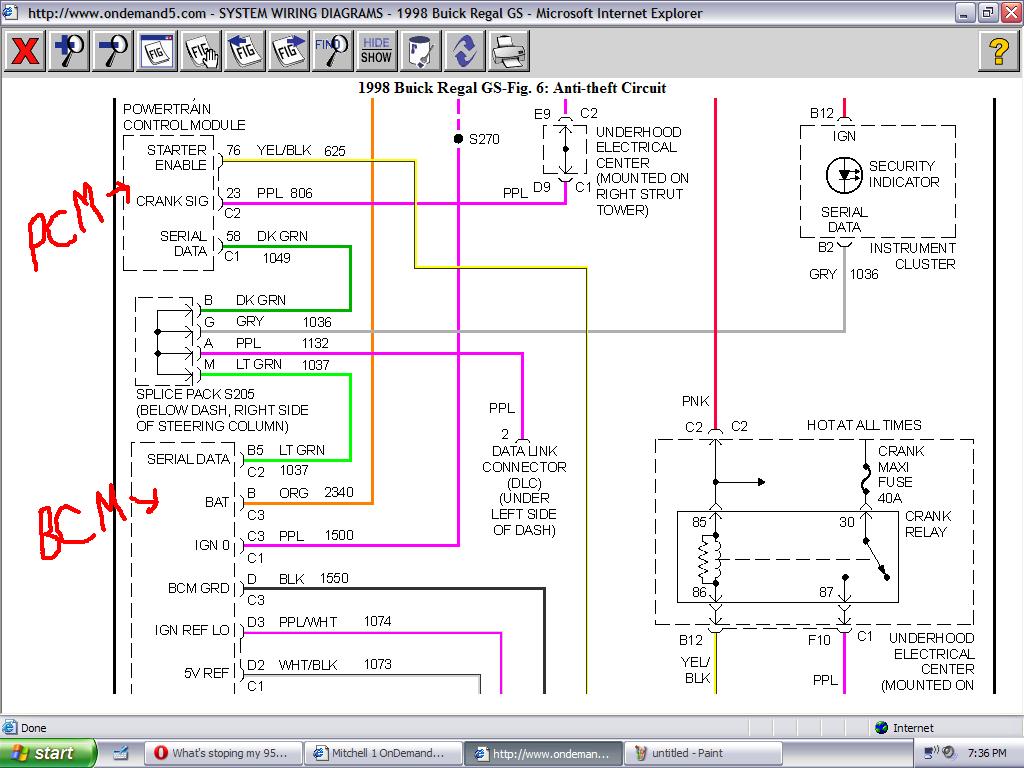Click the BCM GRD label
Viewport: 1024px width, 768px height.
[199, 588]
